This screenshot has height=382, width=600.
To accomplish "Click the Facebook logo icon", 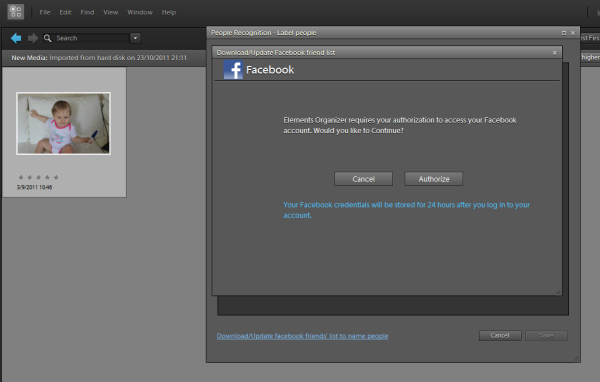I will pos(233,69).
